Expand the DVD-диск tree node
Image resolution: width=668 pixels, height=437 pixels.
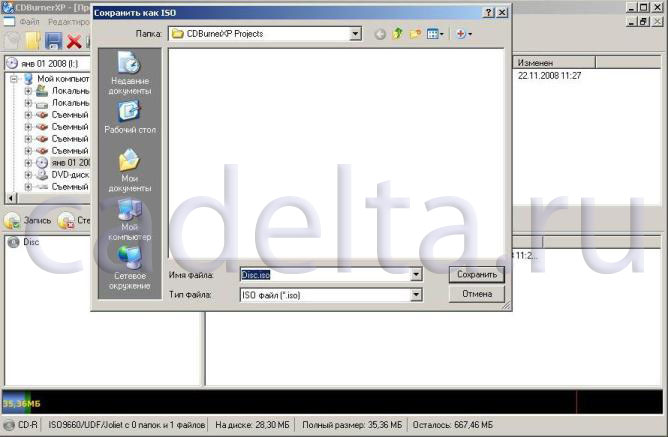[29, 174]
